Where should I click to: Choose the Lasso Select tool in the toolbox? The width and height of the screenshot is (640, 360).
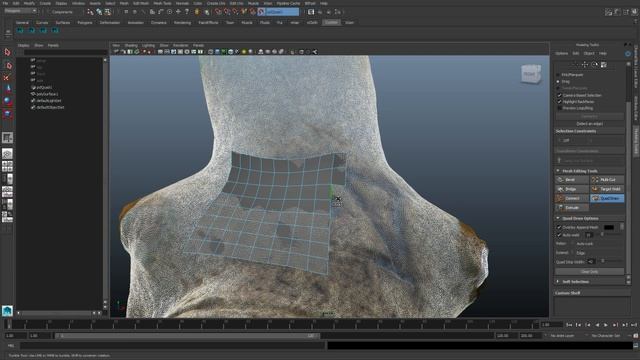(x=7, y=65)
